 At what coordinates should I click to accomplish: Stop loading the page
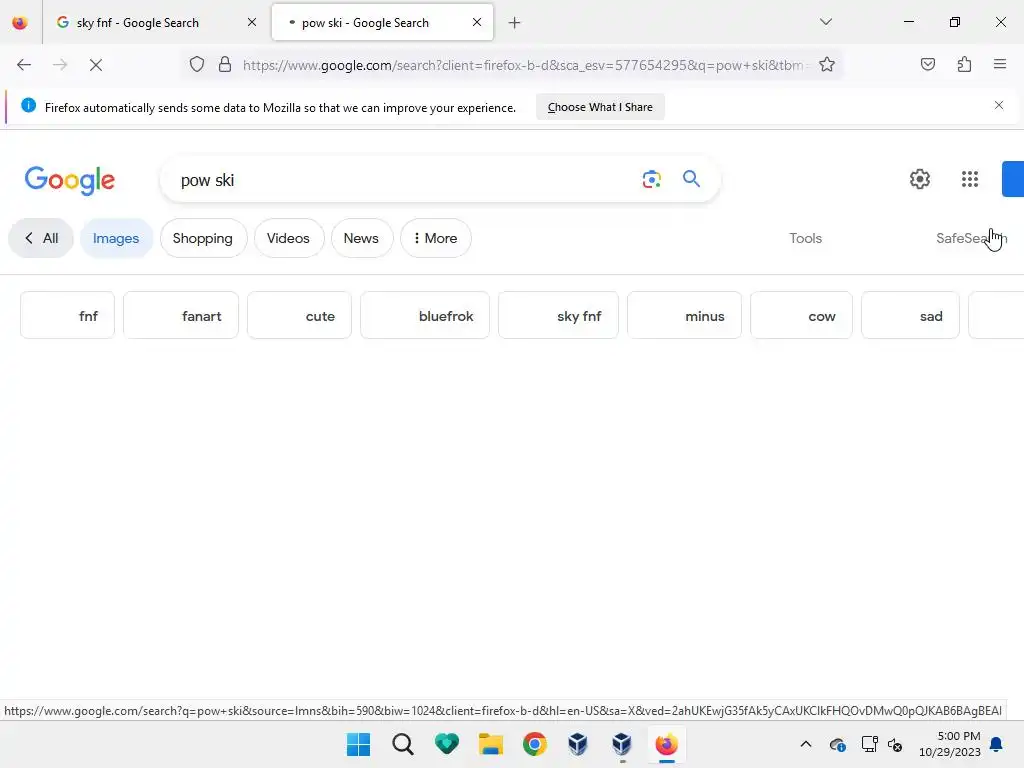96,65
